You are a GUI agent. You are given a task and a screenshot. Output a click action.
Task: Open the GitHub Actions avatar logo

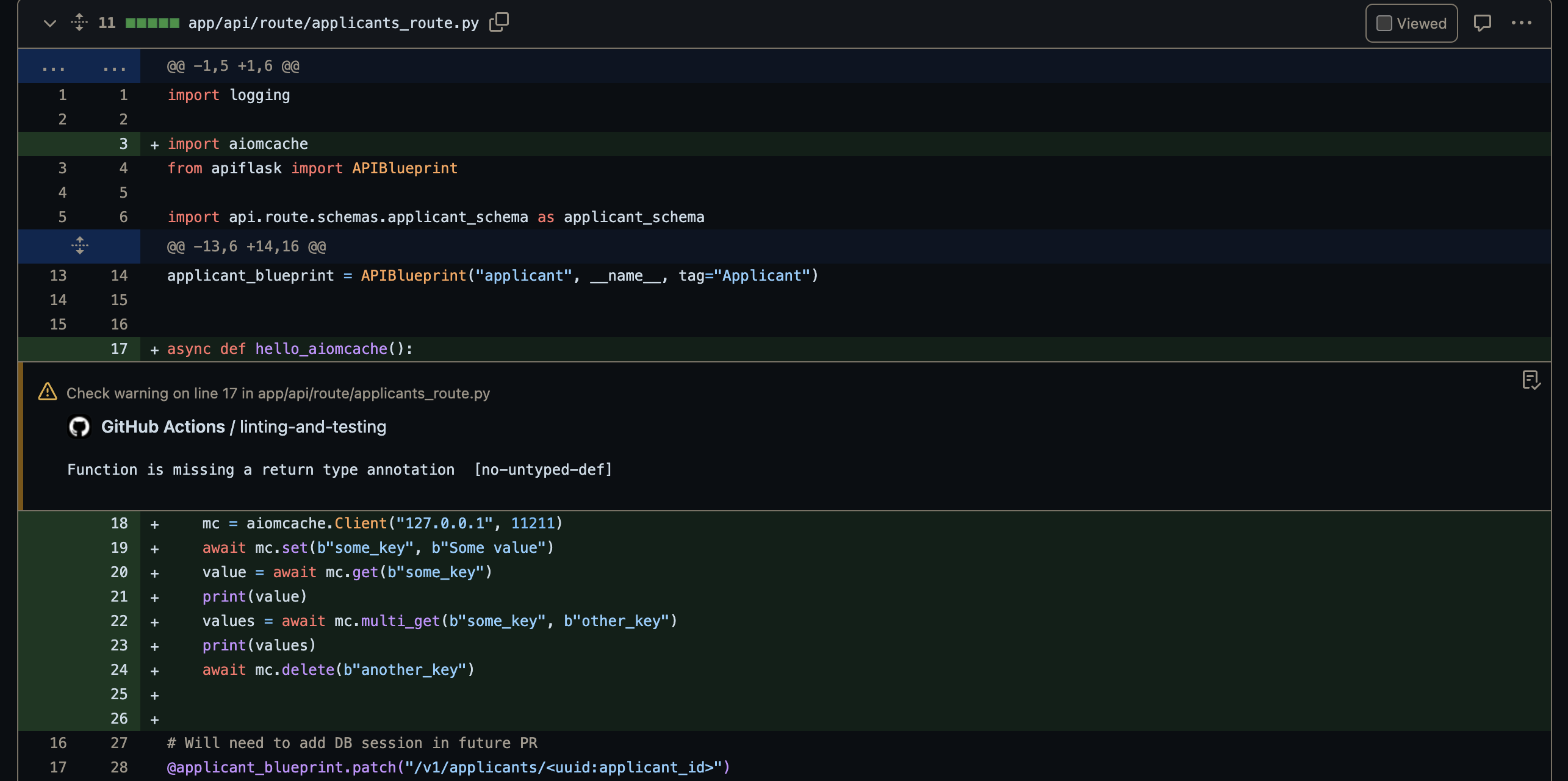coord(79,426)
